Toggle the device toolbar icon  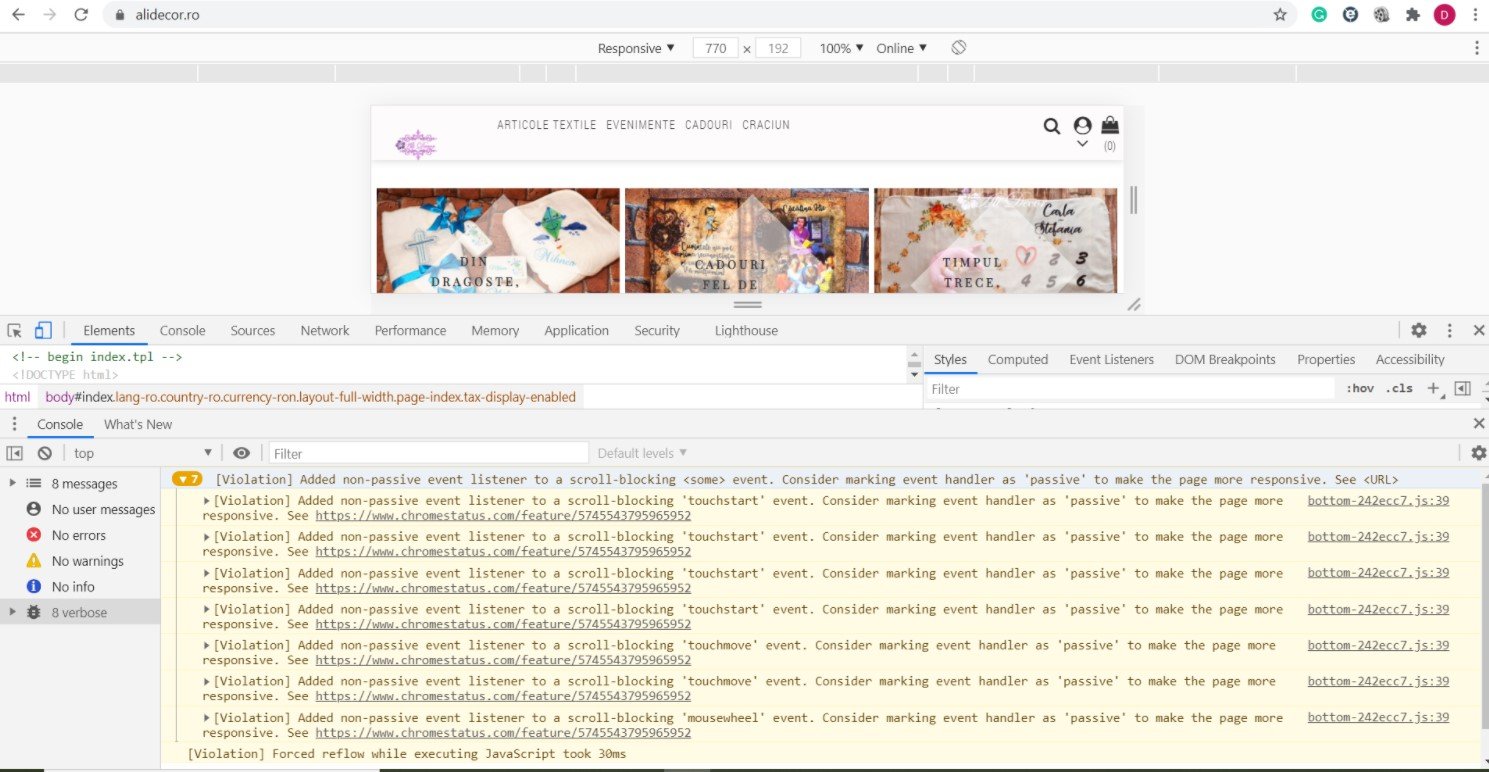[x=43, y=330]
